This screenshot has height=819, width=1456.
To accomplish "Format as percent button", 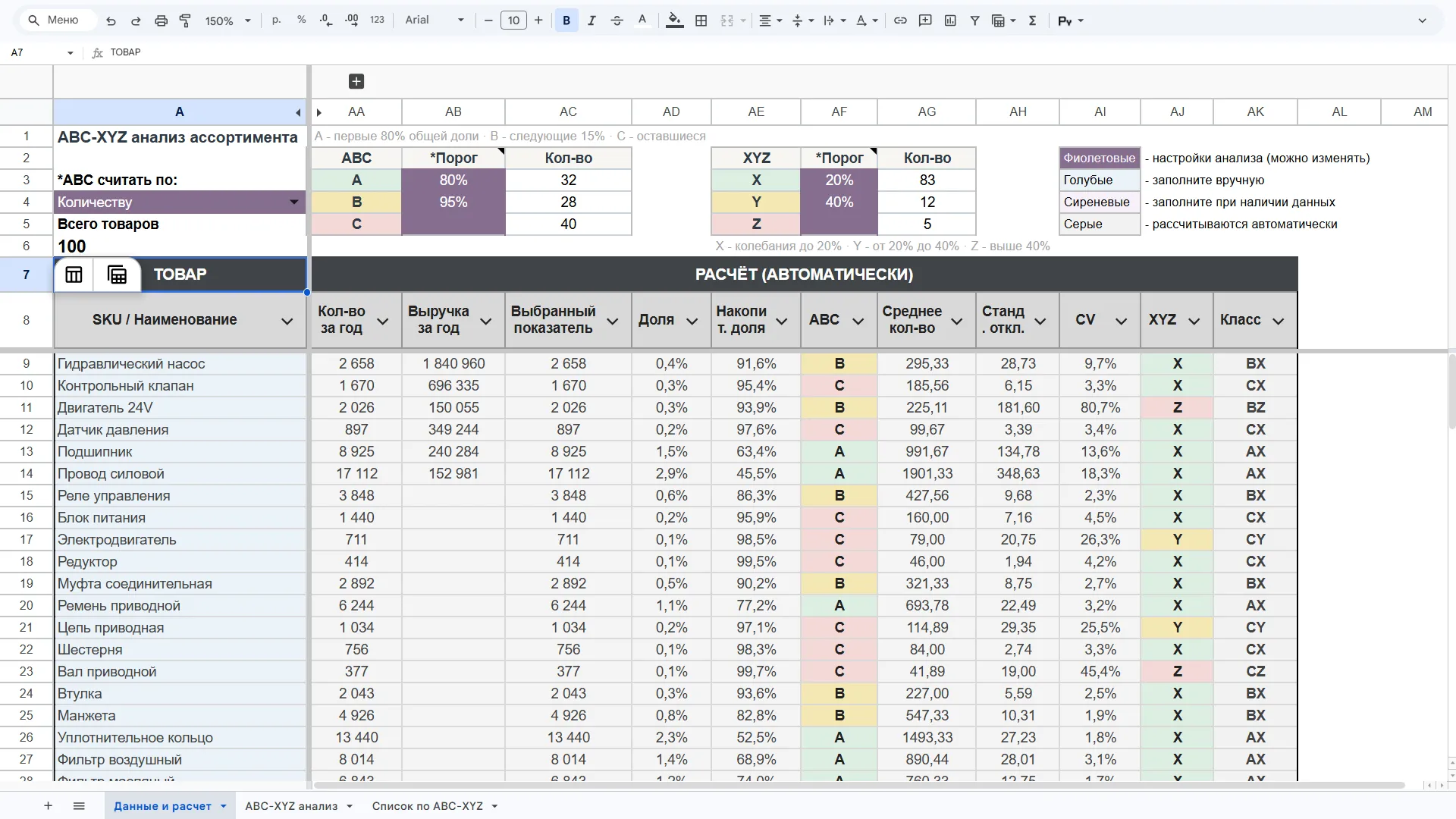I will (302, 20).
